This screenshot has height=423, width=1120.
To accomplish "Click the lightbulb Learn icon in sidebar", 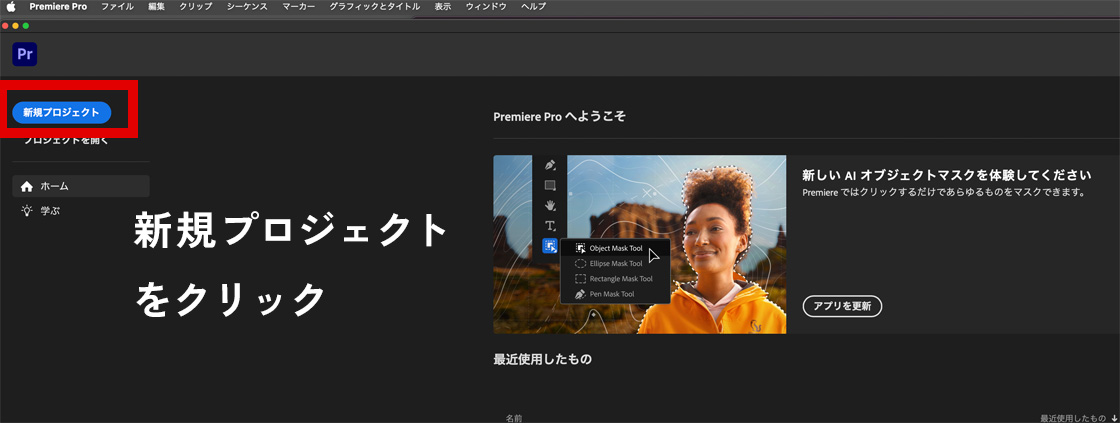I will coord(27,211).
